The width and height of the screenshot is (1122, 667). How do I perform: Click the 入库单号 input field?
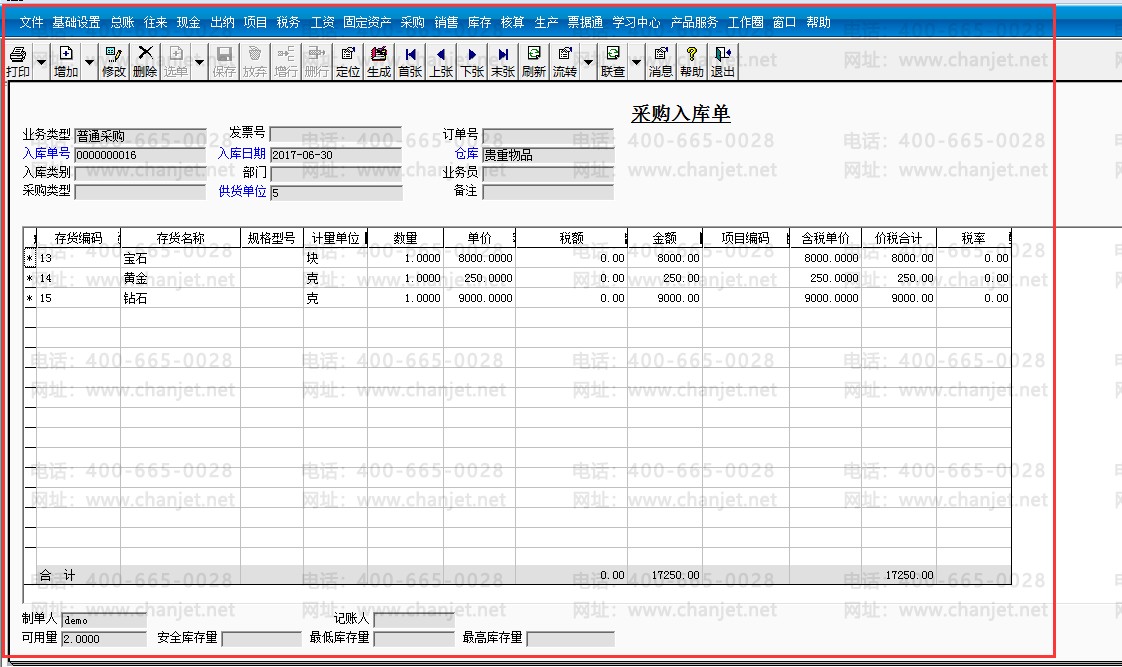coord(138,155)
